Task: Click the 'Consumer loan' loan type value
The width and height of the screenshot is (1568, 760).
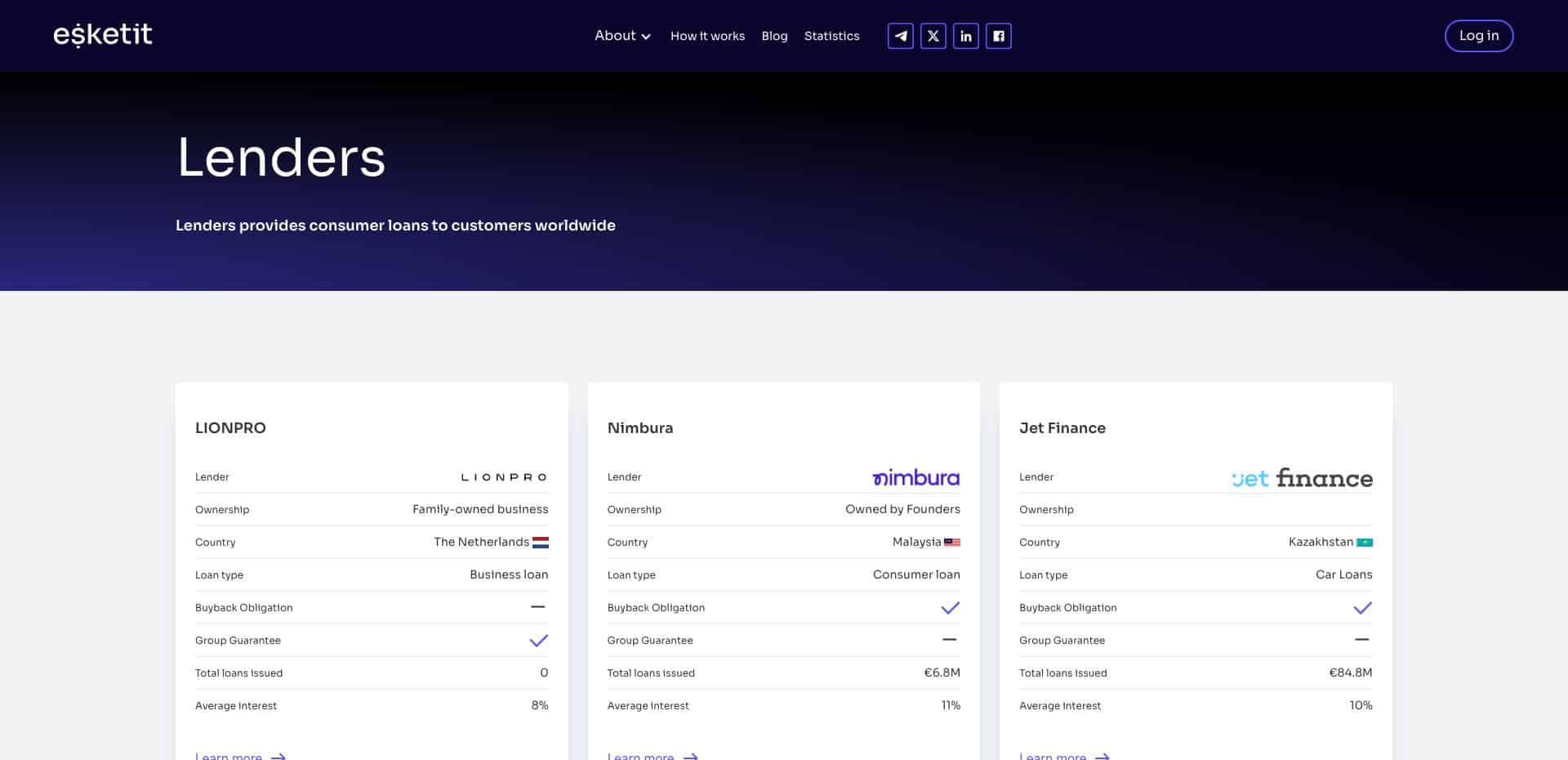Action: coord(916,574)
